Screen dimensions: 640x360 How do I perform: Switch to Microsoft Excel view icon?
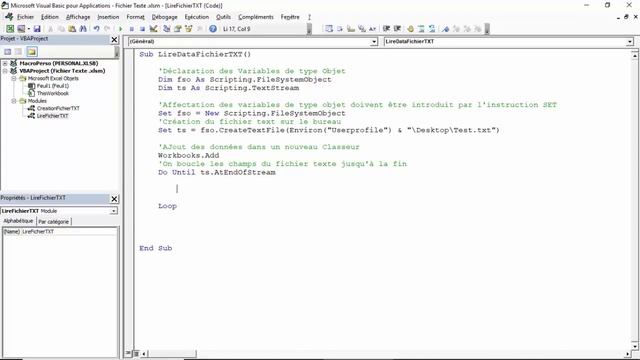coord(10,29)
